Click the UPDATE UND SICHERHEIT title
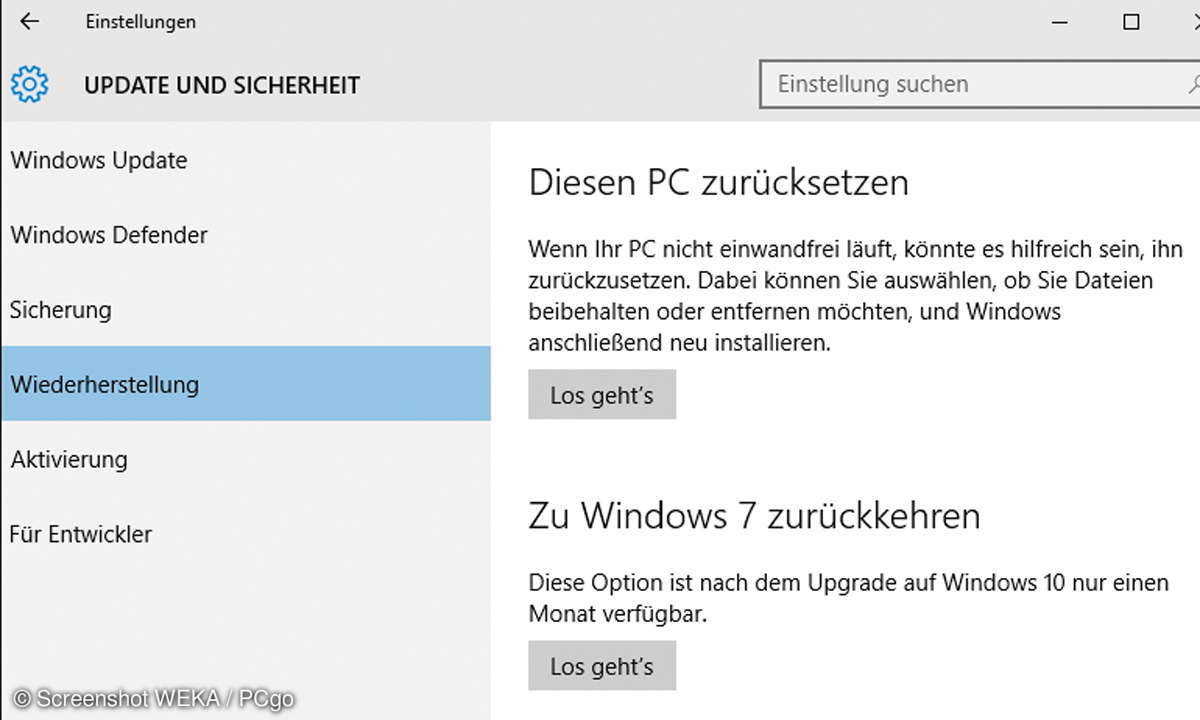Screen dimensions: 1200x720 (x=222, y=85)
